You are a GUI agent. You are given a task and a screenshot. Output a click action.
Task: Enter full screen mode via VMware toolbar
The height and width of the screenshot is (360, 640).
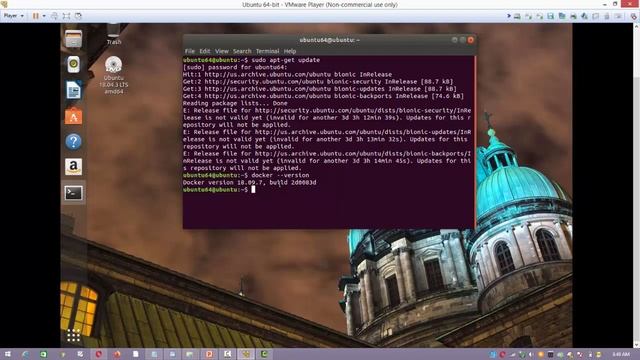[x=66, y=16]
